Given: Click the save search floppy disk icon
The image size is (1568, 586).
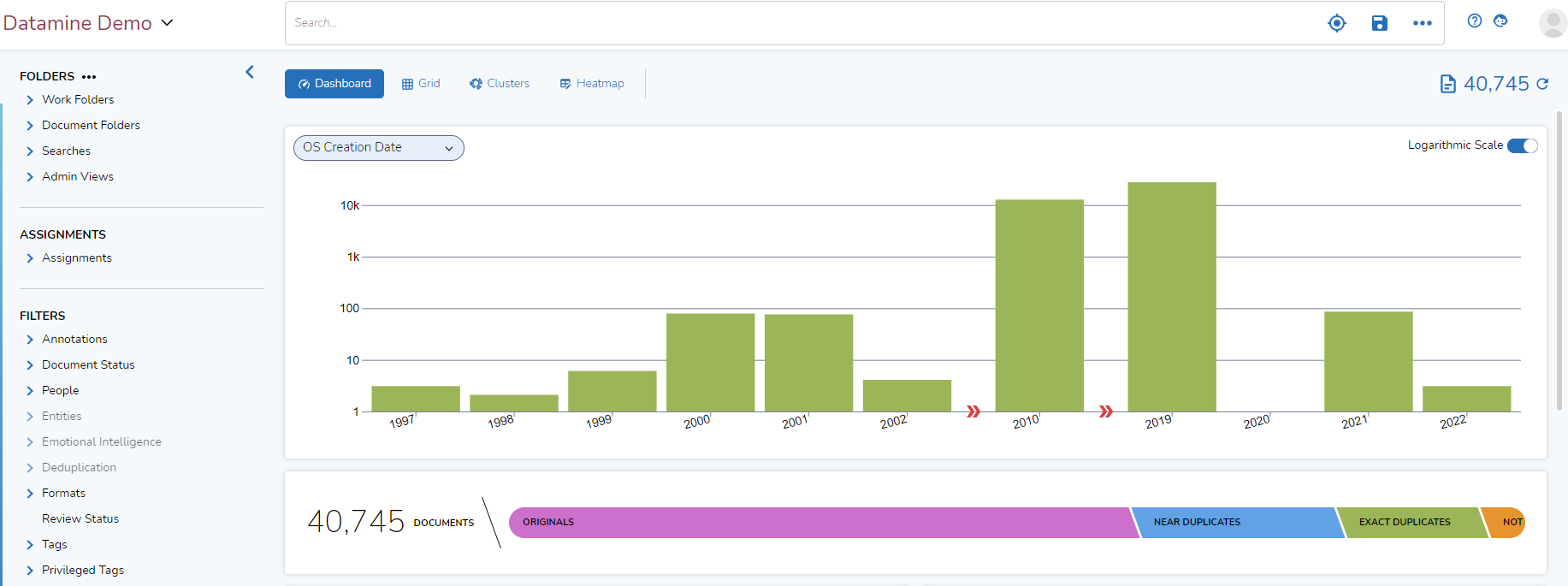Looking at the screenshot, I should (1379, 23).
